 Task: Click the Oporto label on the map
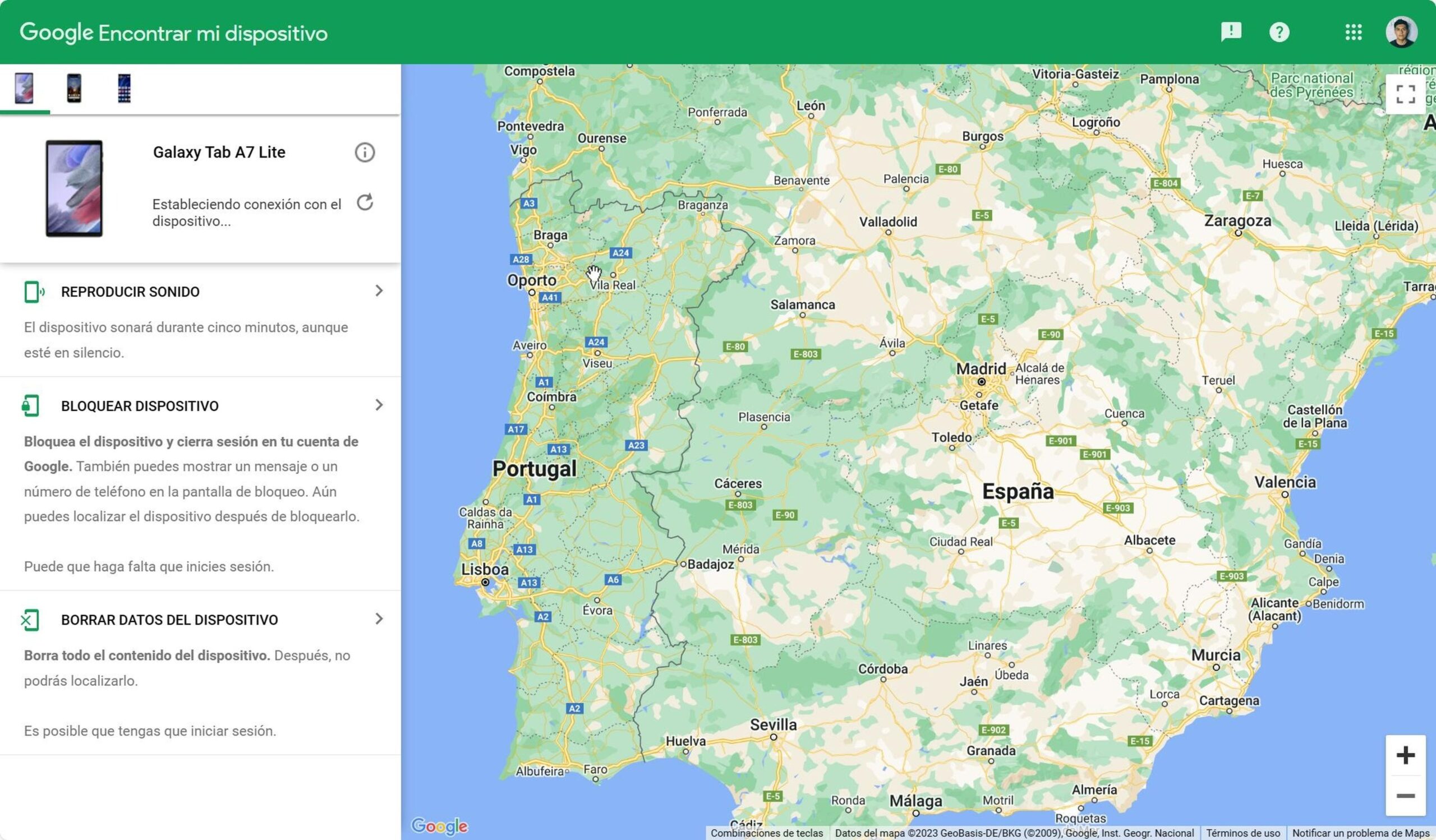click(x=532, y=280)
